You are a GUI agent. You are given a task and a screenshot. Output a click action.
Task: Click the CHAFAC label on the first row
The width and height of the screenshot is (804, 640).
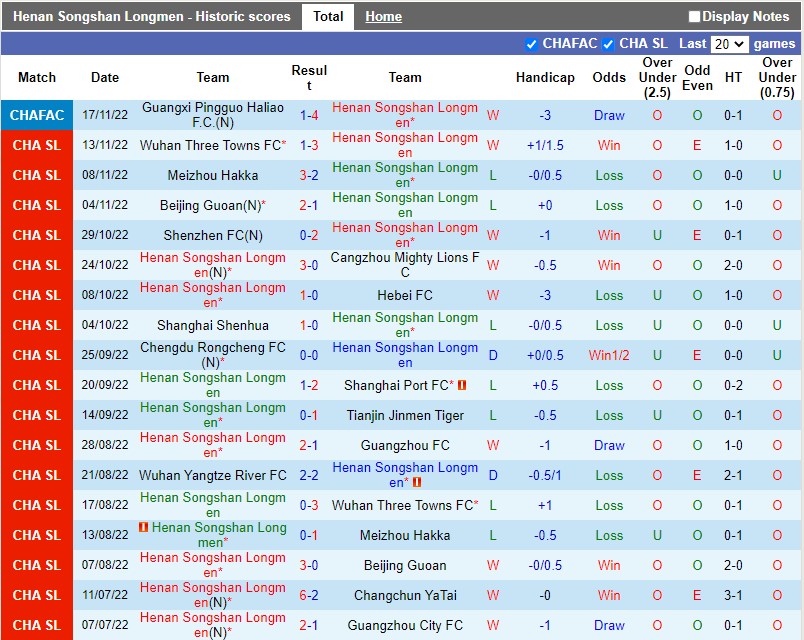pyautogui.click(x=37, y=115)
